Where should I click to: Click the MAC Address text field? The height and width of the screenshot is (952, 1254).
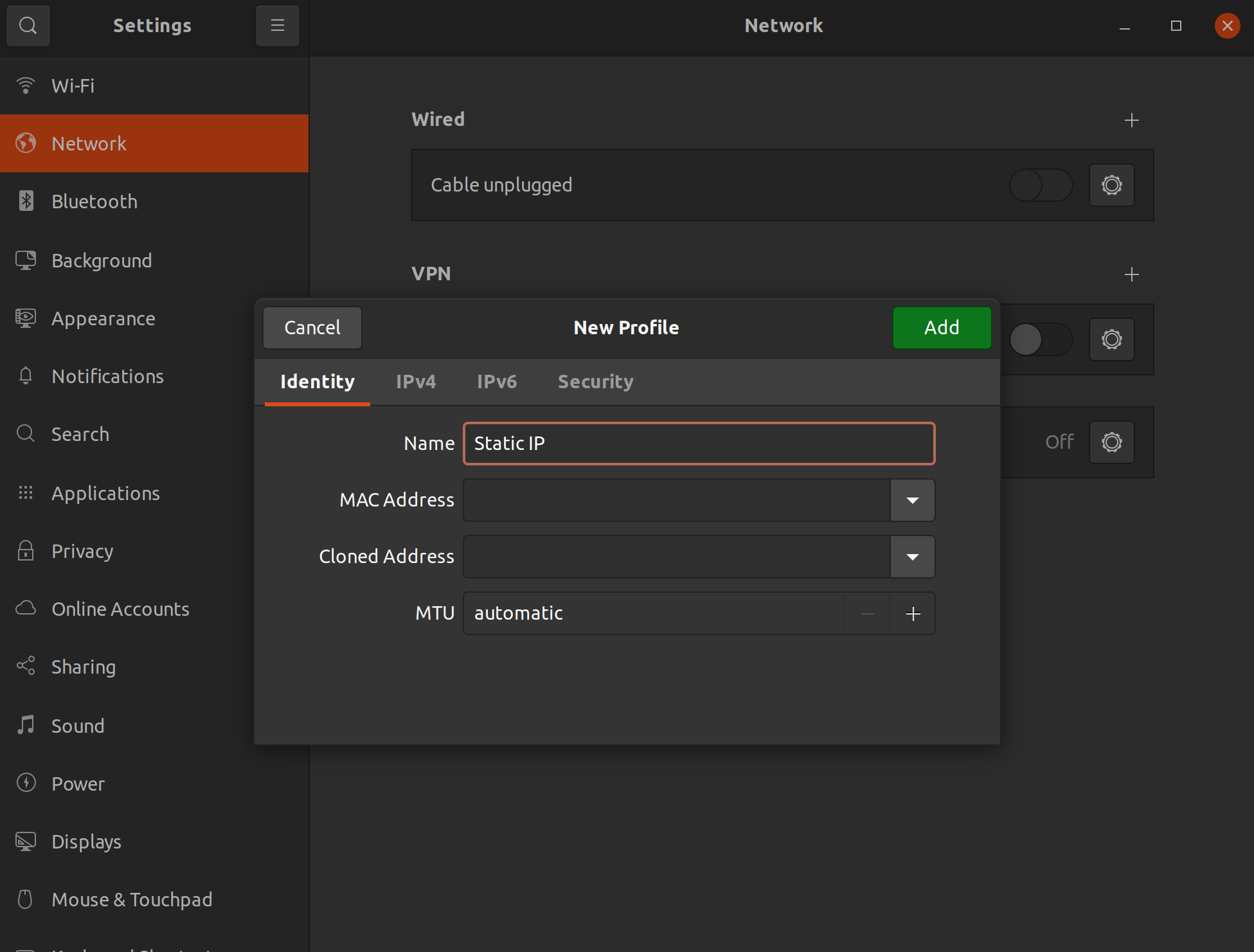point(677,500)
